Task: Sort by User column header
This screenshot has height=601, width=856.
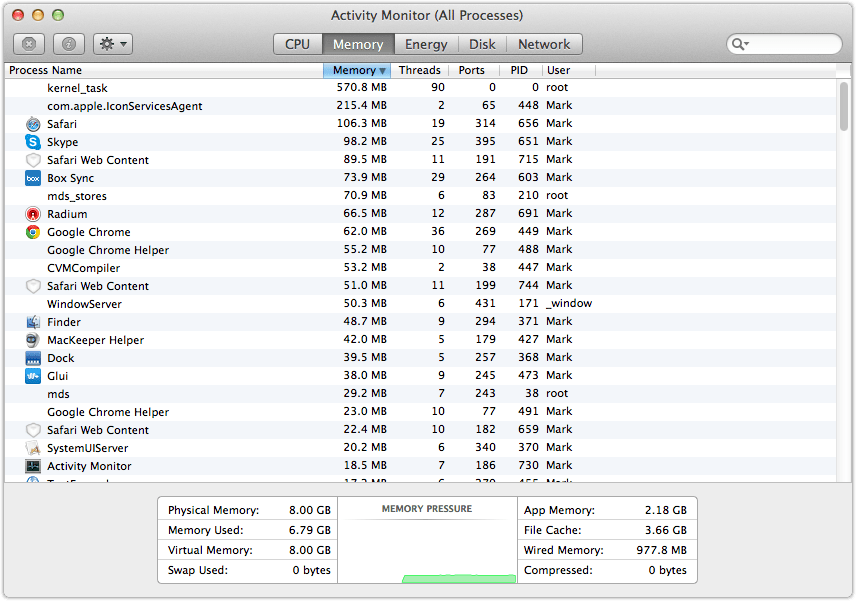Action: (x=569, y=70)
